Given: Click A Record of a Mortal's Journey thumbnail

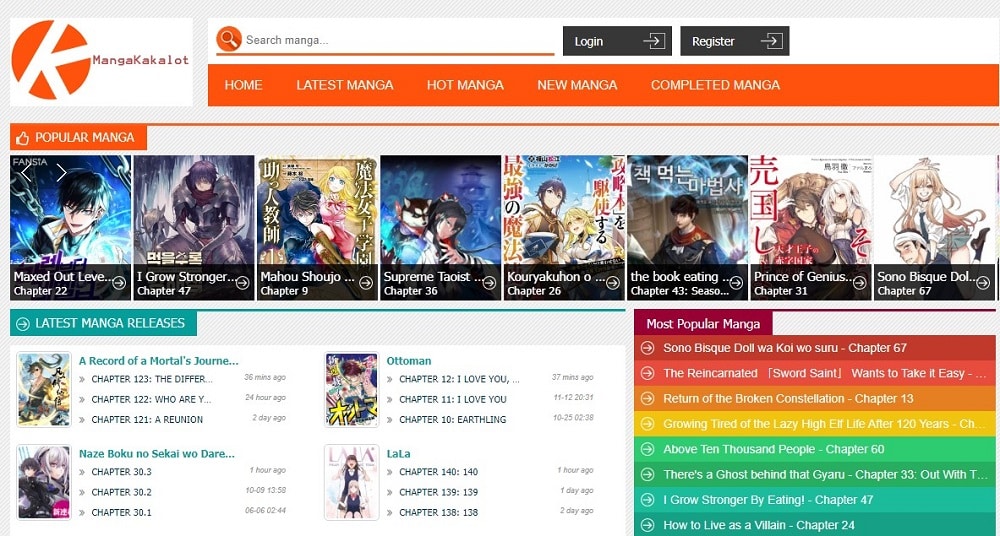Looking at the screenshot, I should [44, 389].
